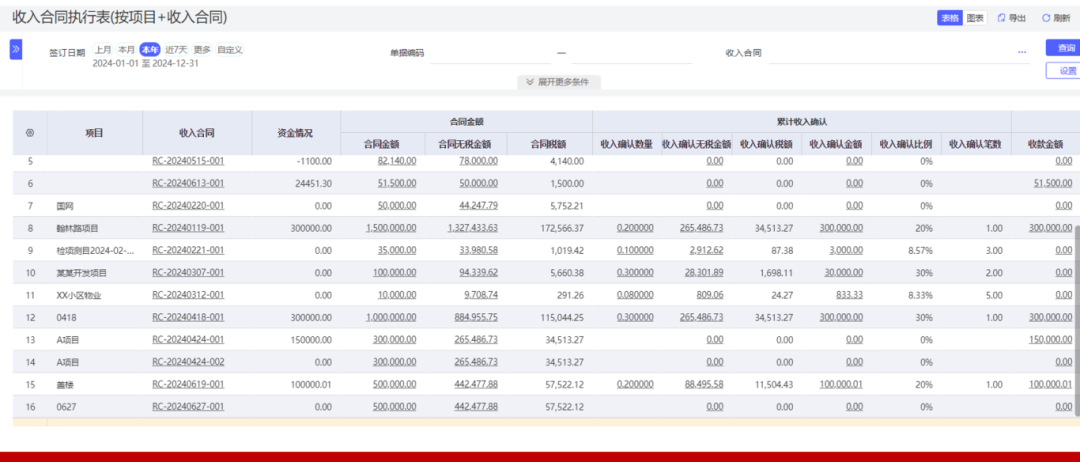Click confirmed untaxed amount 2,912.62
Screen dimensions: 1080x462
click(706, 251)
